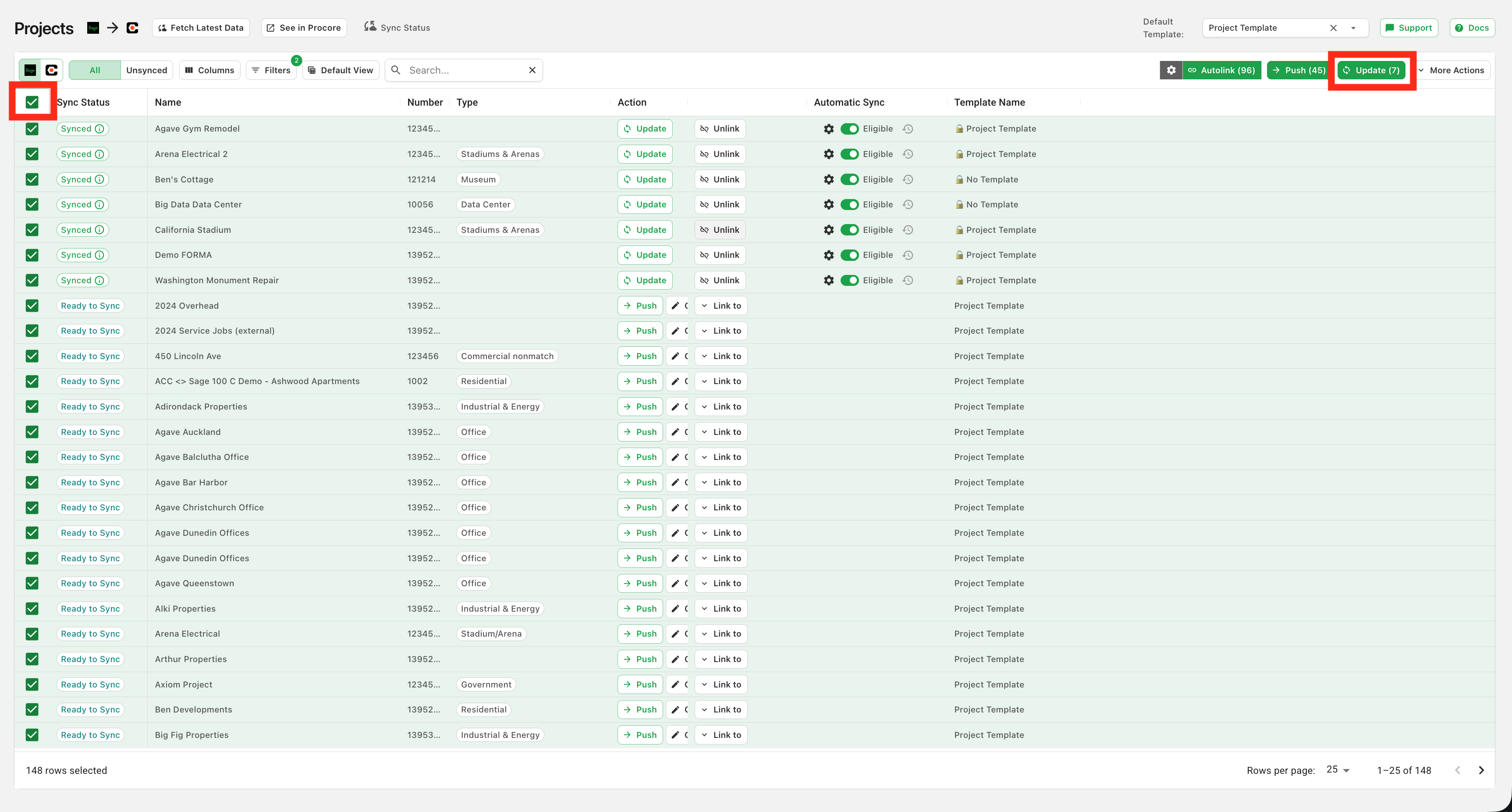Click the search magnifier icon
1512x812 pixels.
(396, 71)
